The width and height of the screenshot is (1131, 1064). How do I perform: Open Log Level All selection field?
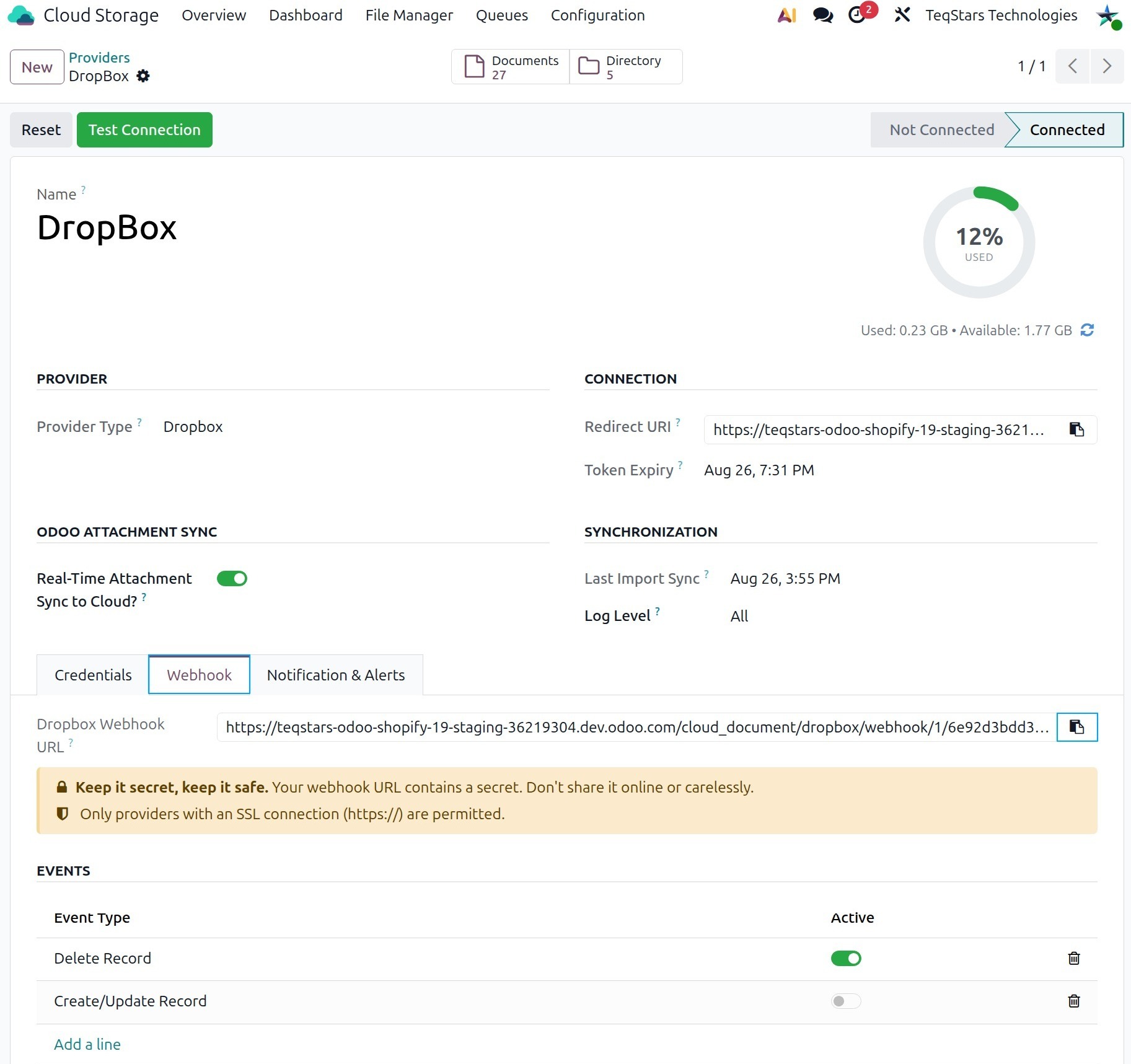[739, 616]
